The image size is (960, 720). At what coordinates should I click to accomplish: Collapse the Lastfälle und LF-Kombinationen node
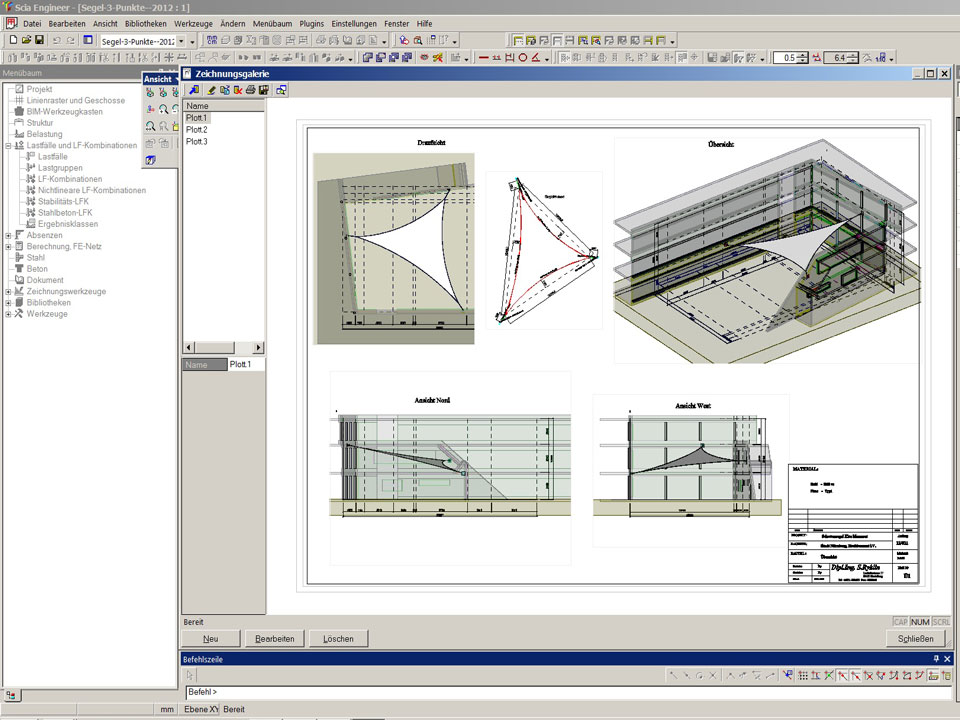coord(8,145)
